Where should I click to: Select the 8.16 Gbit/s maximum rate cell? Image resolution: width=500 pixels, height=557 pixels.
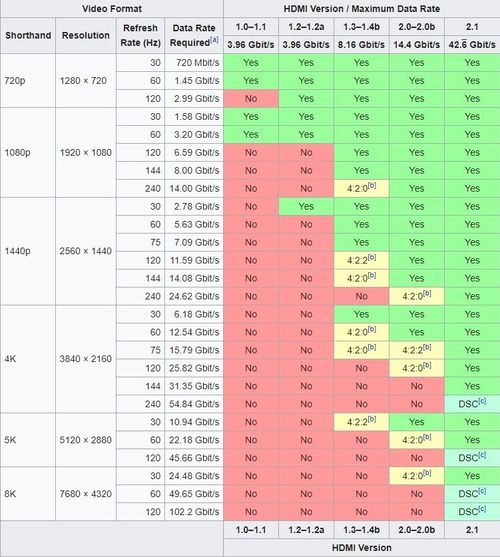pyautogui.click(x=361, y=45)
